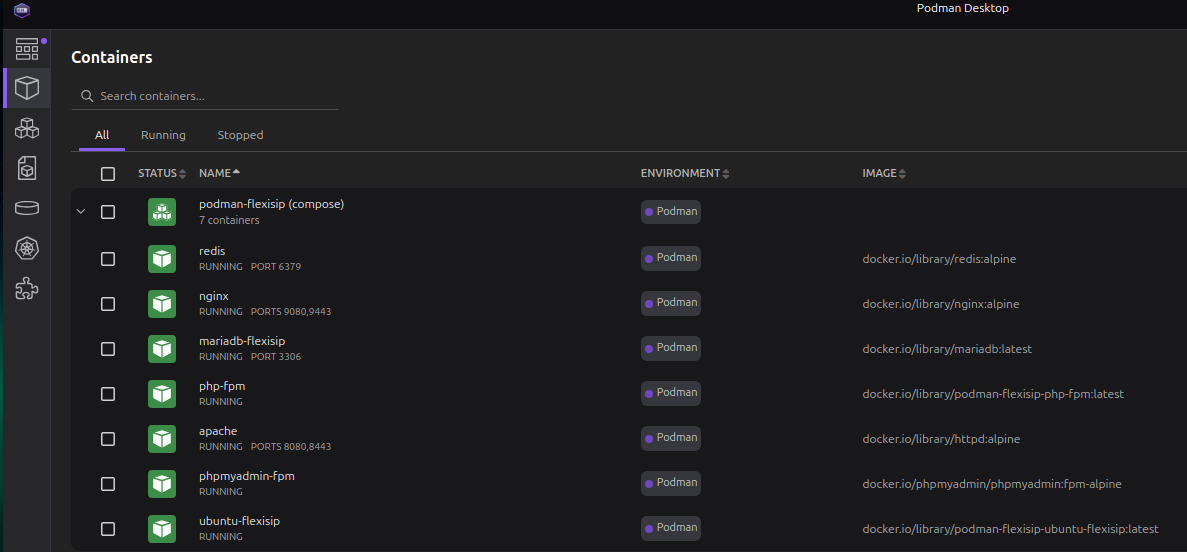Sort by the ENVIRONMENT column
The image size is (1187, 552).
(685, 173)
